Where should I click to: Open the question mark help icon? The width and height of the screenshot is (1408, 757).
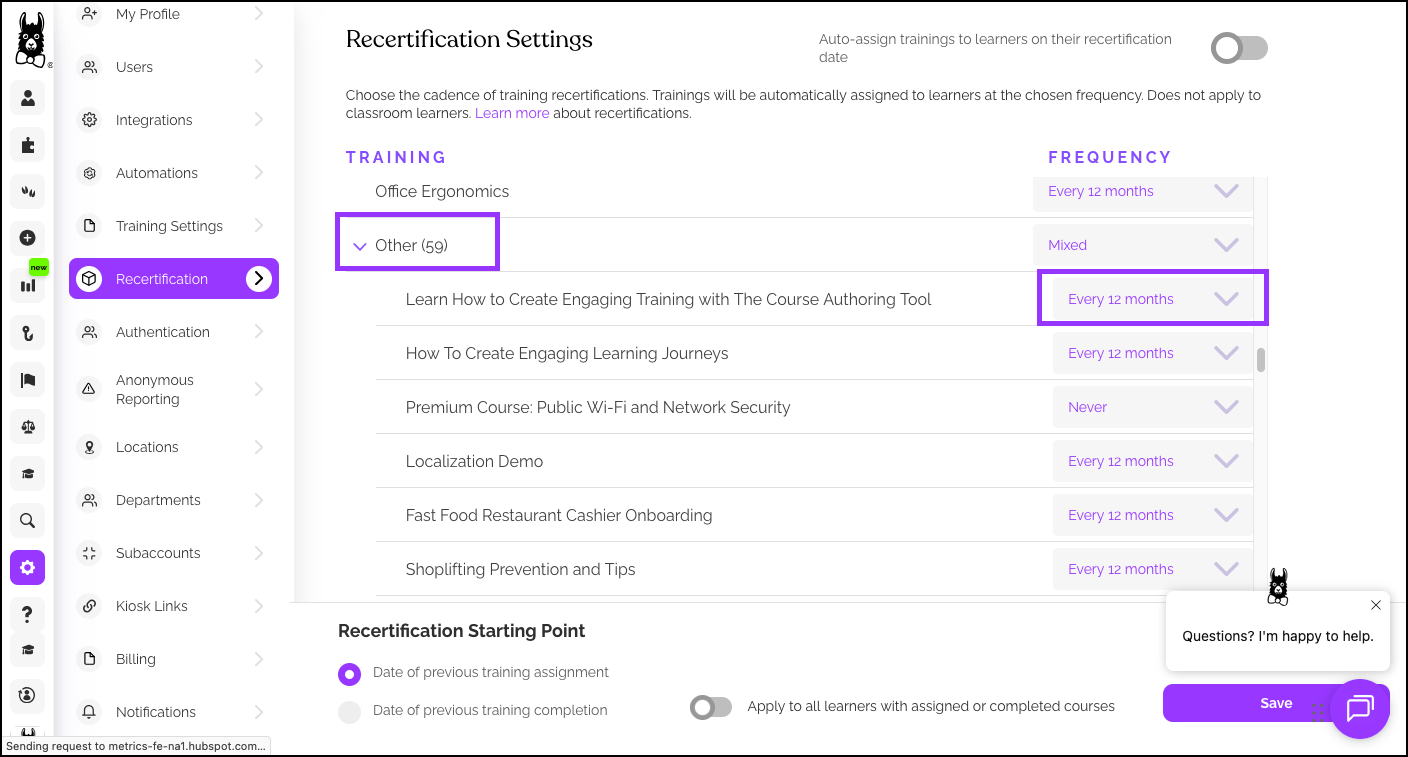[28, 613]
